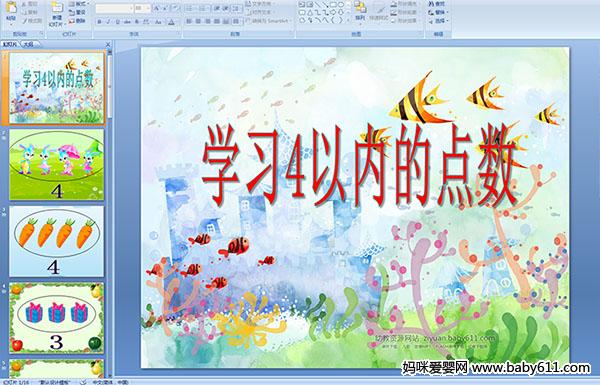The image size is (600, 385).
Task: Select slide 3 thumbnail with four carrots
Action: (x=56, y=241)
